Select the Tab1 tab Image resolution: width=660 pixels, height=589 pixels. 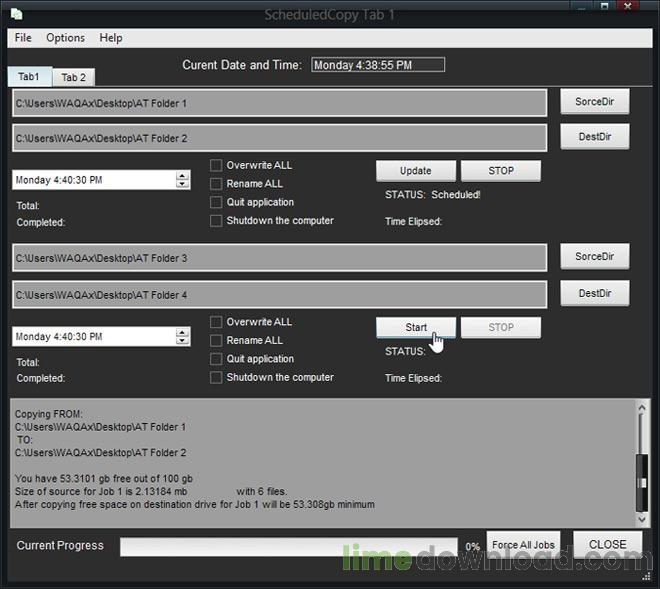(29, 77)
